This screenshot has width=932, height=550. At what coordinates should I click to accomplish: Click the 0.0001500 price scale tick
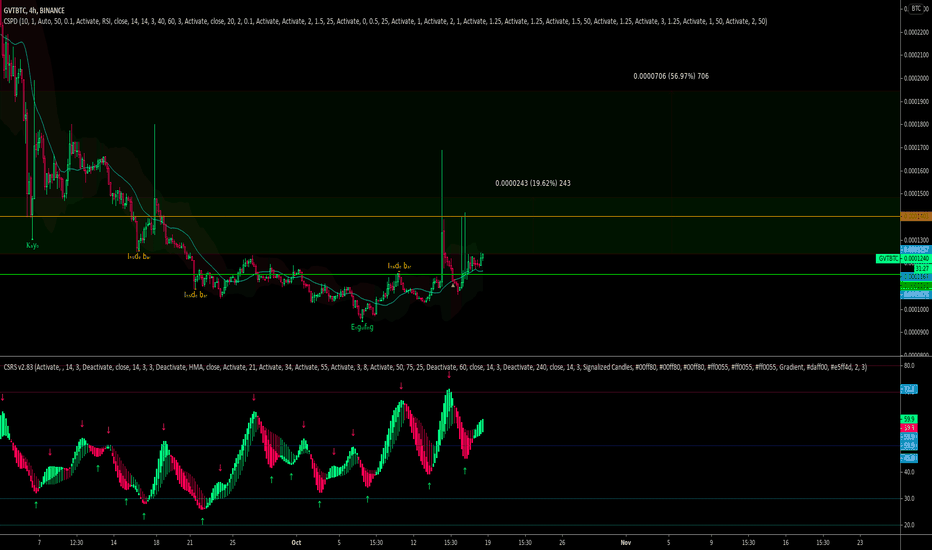pyautogui.click(x=916, y=194)
